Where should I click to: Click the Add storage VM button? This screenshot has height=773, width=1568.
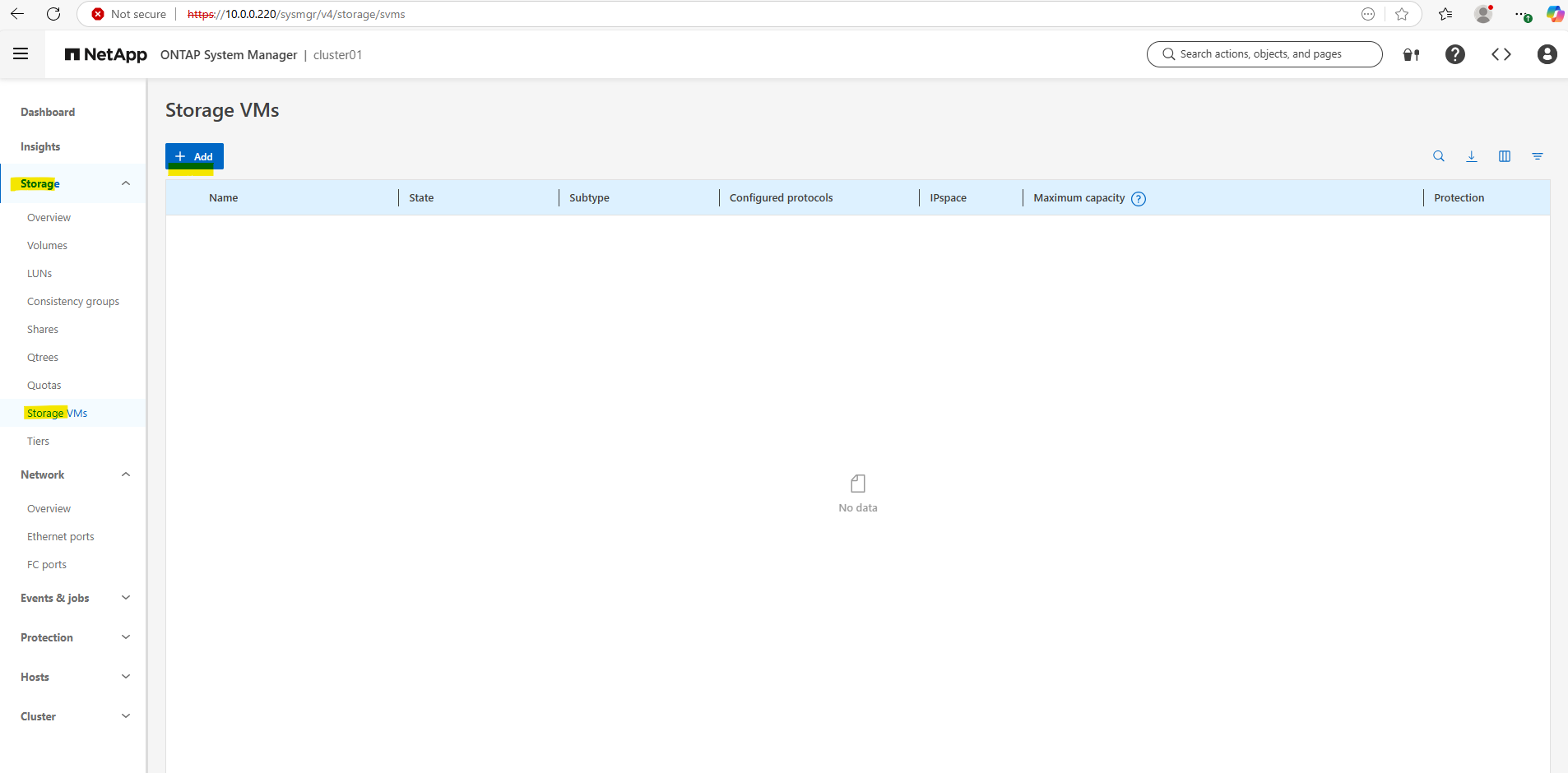(x=194, y=156)
